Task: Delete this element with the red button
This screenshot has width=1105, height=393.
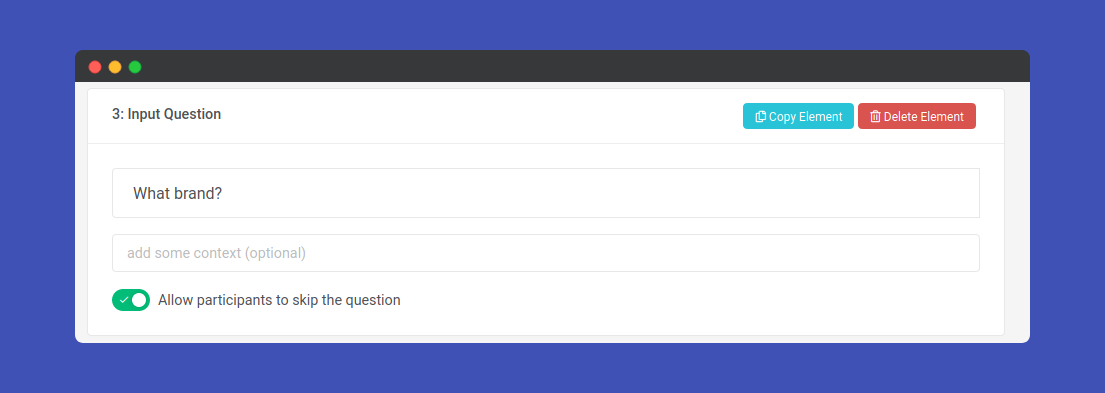Action: 917,116
